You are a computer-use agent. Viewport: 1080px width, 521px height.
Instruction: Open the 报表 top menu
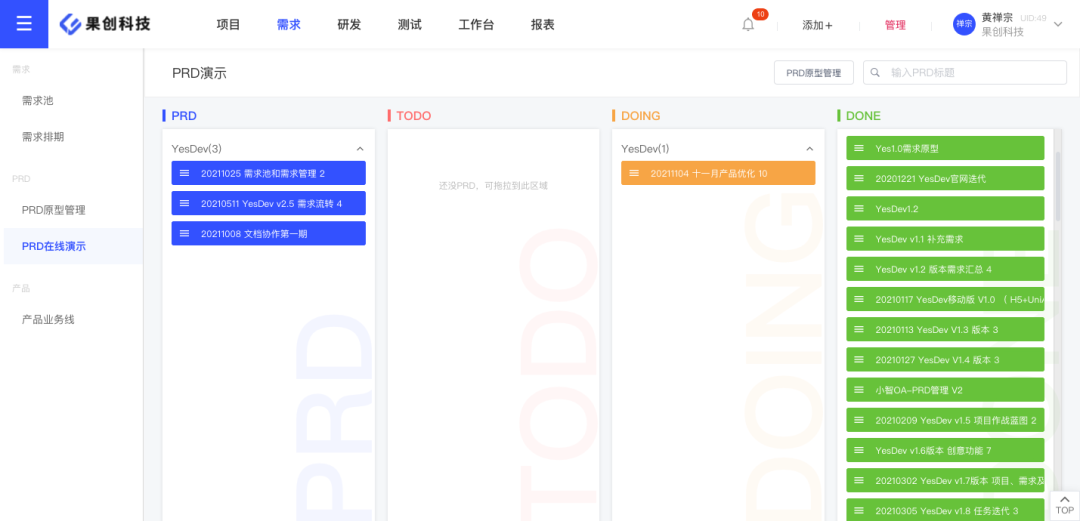point(543,25)
